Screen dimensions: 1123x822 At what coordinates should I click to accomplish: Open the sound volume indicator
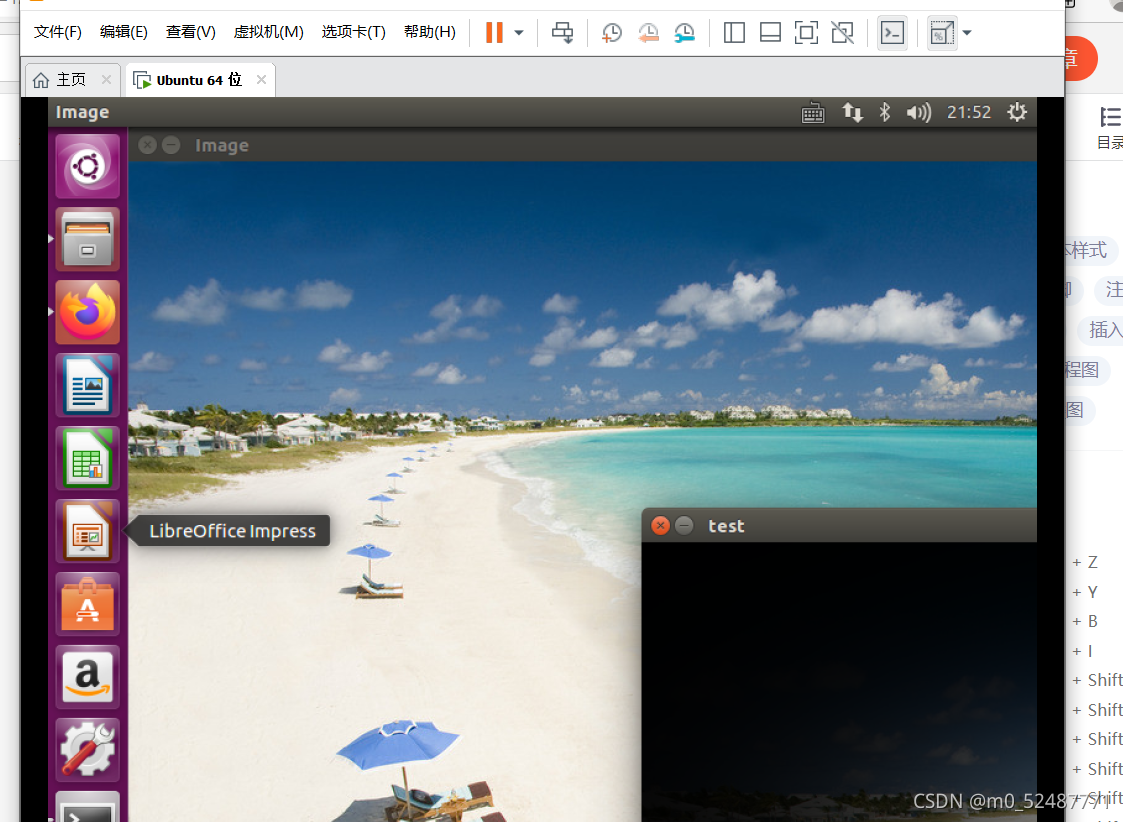pyautogui.click(x=918, y=112)
